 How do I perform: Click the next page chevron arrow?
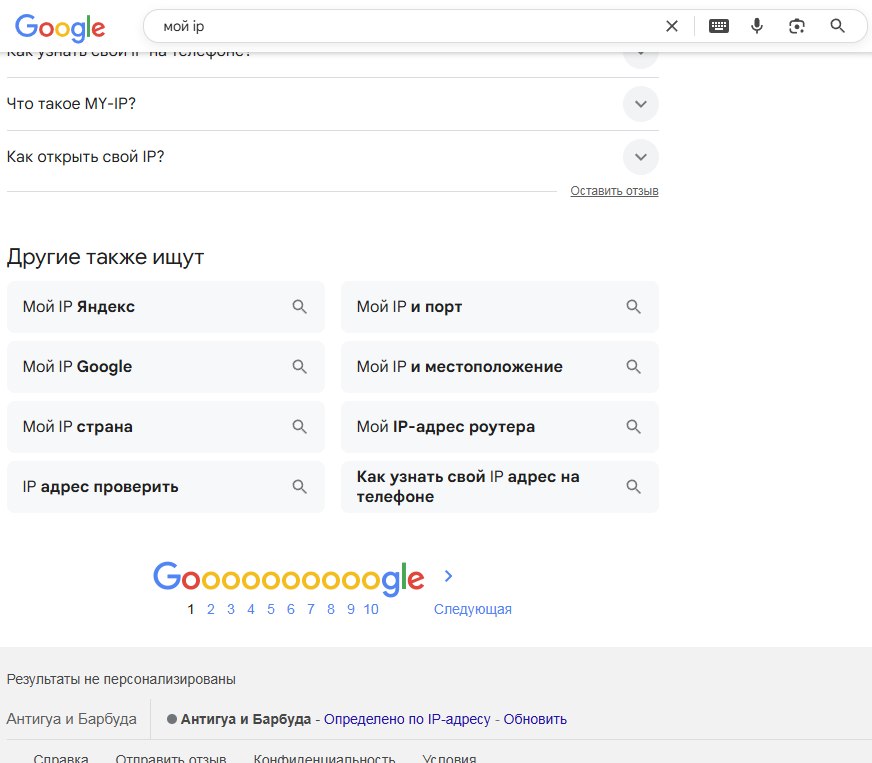coord(449,576)
